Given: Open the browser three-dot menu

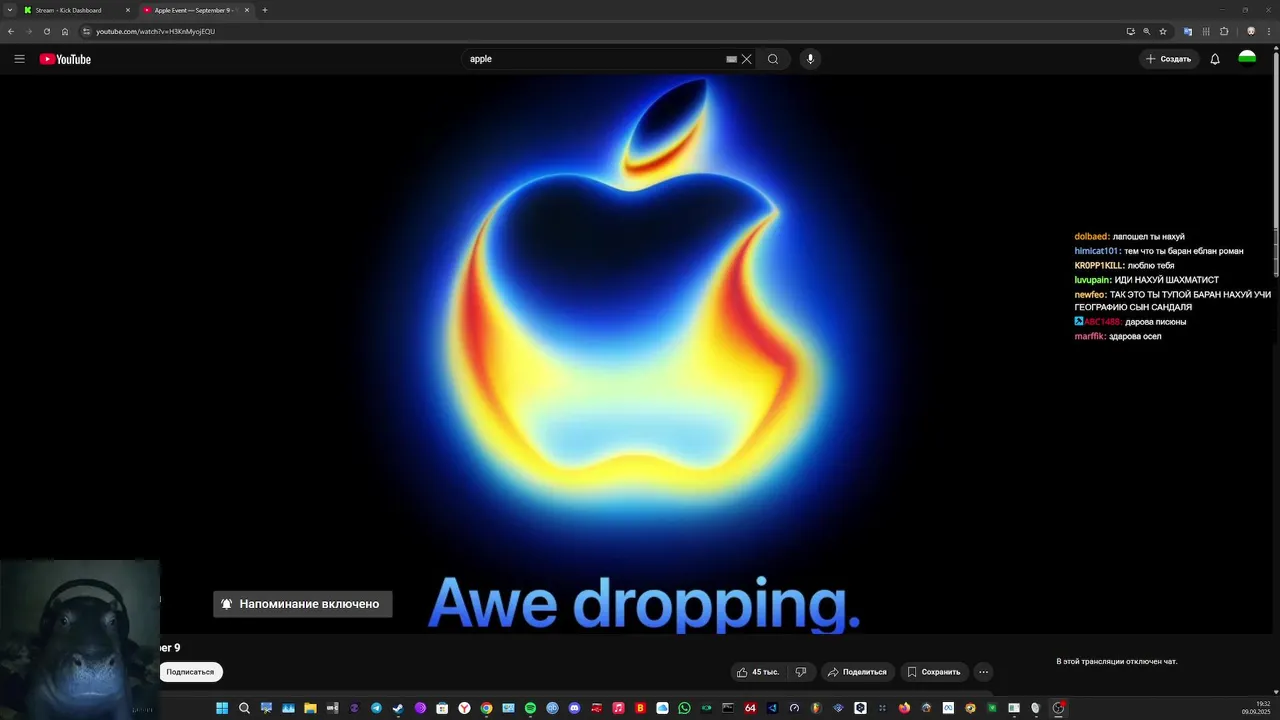Looking at the screenshot, I should (x=1270, y=31).
